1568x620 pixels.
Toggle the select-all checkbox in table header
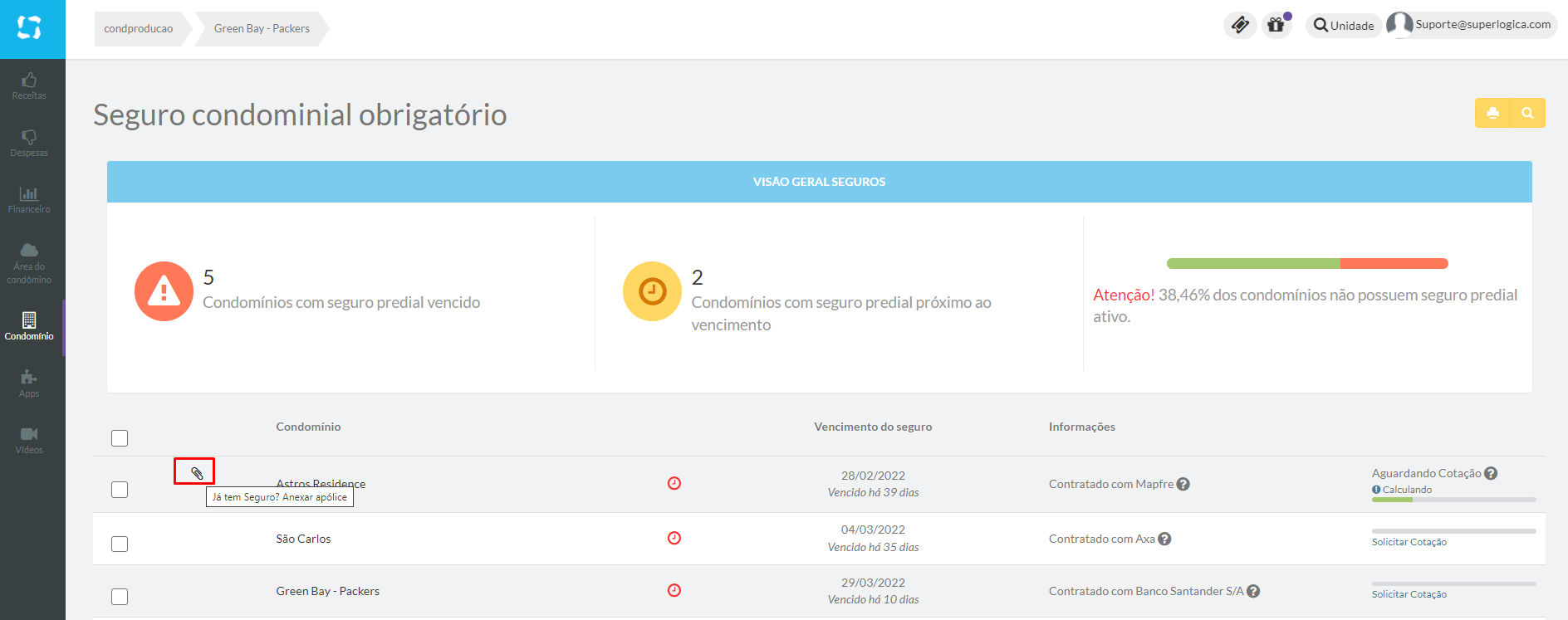(x=120, y=438)
